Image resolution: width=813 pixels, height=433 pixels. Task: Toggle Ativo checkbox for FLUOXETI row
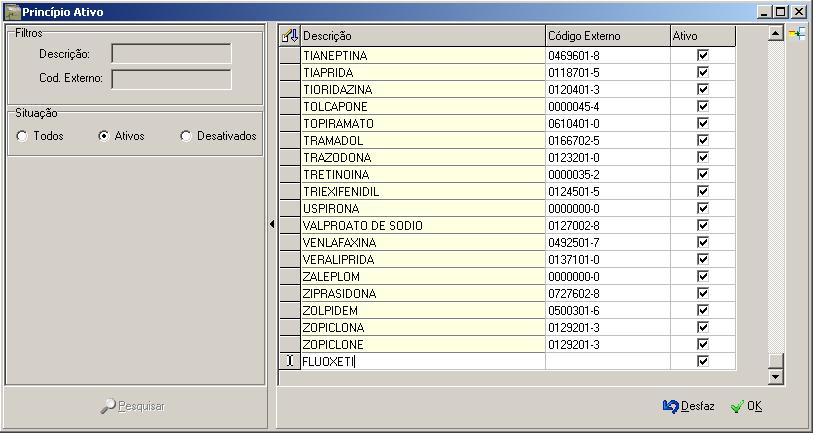point(703,361)
